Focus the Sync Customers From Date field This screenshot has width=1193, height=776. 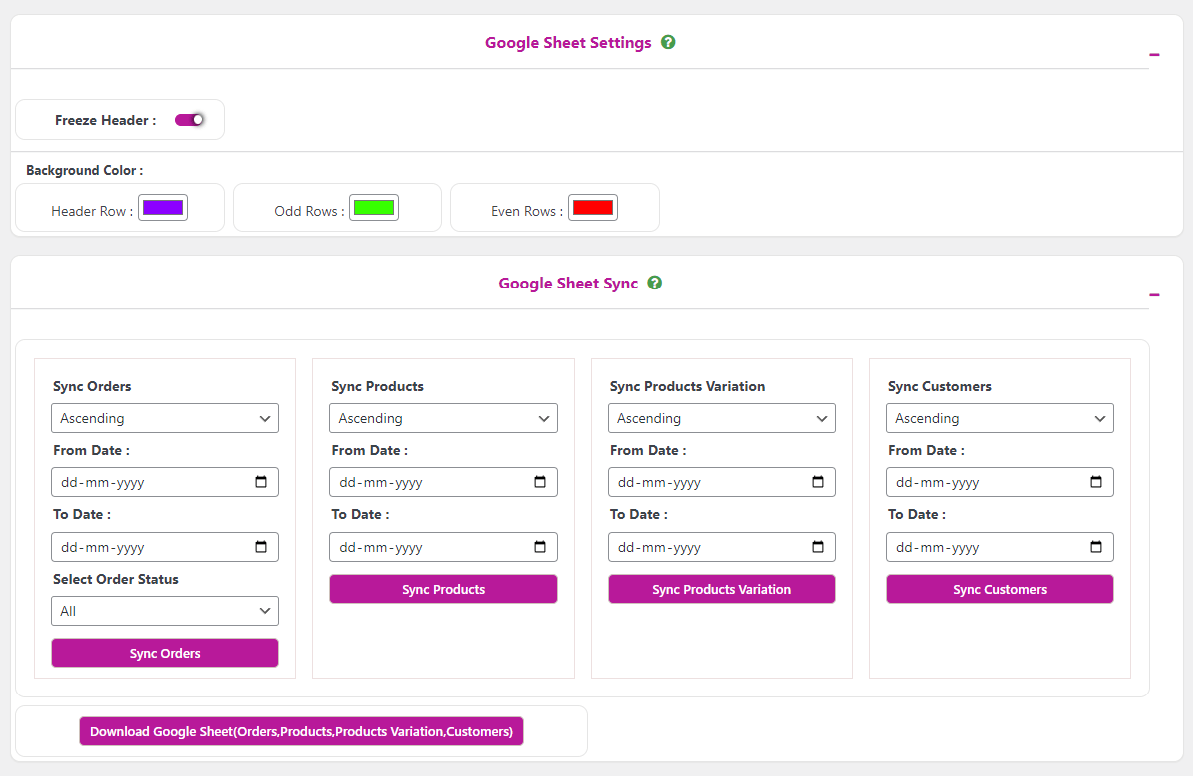(1000, 482)
